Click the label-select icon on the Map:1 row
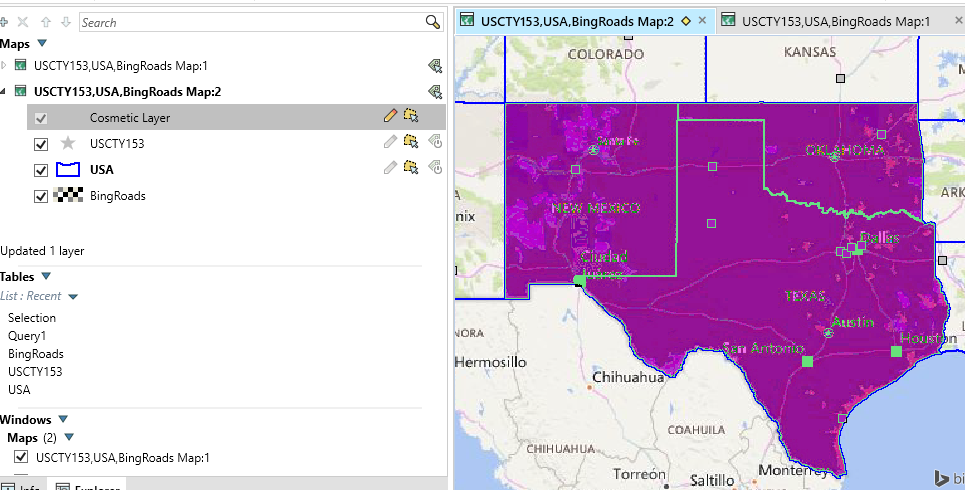 [x=435, y=66]
